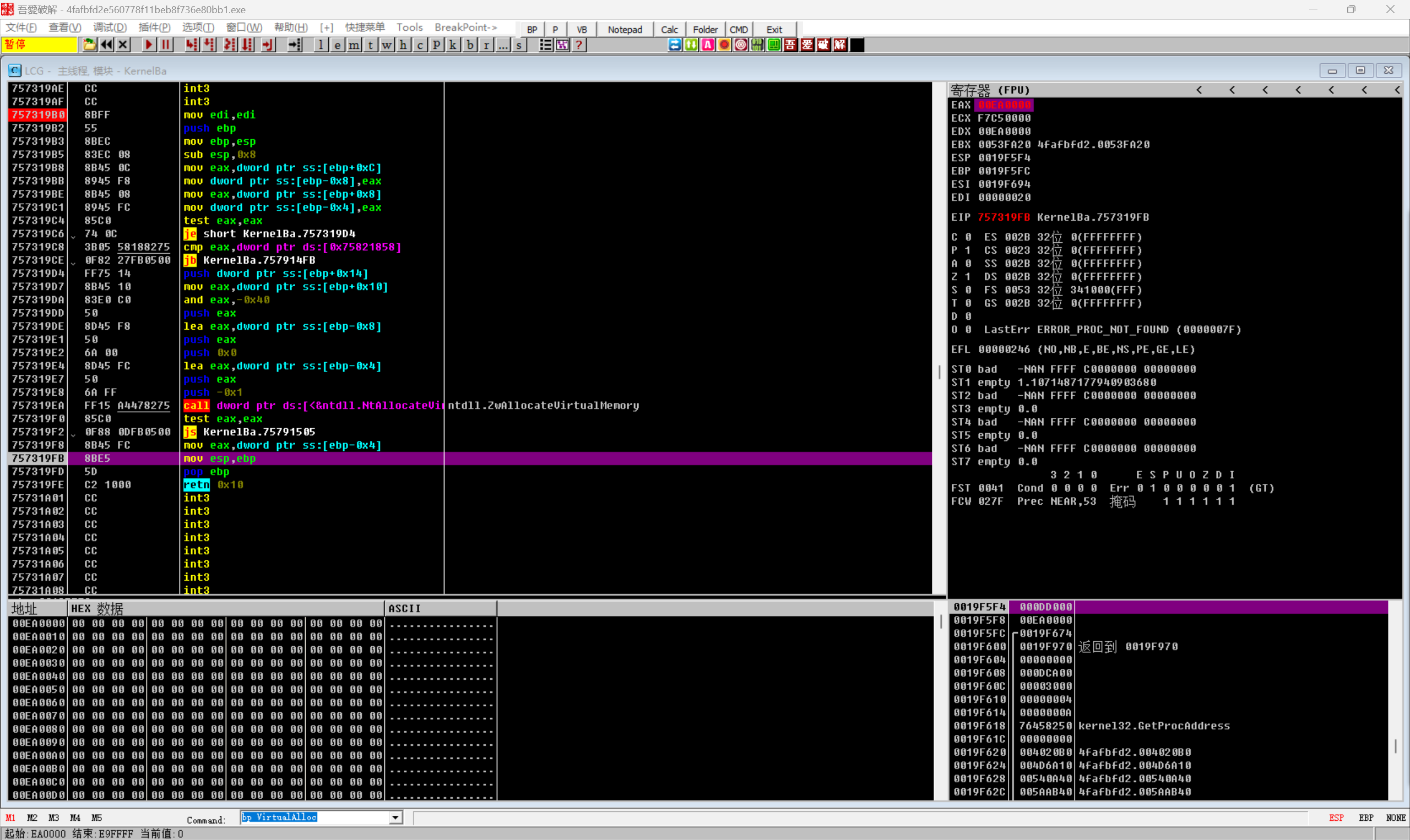Open Source window with 's' button
This screenshot has height=840, width=1410.
point(519,45)
